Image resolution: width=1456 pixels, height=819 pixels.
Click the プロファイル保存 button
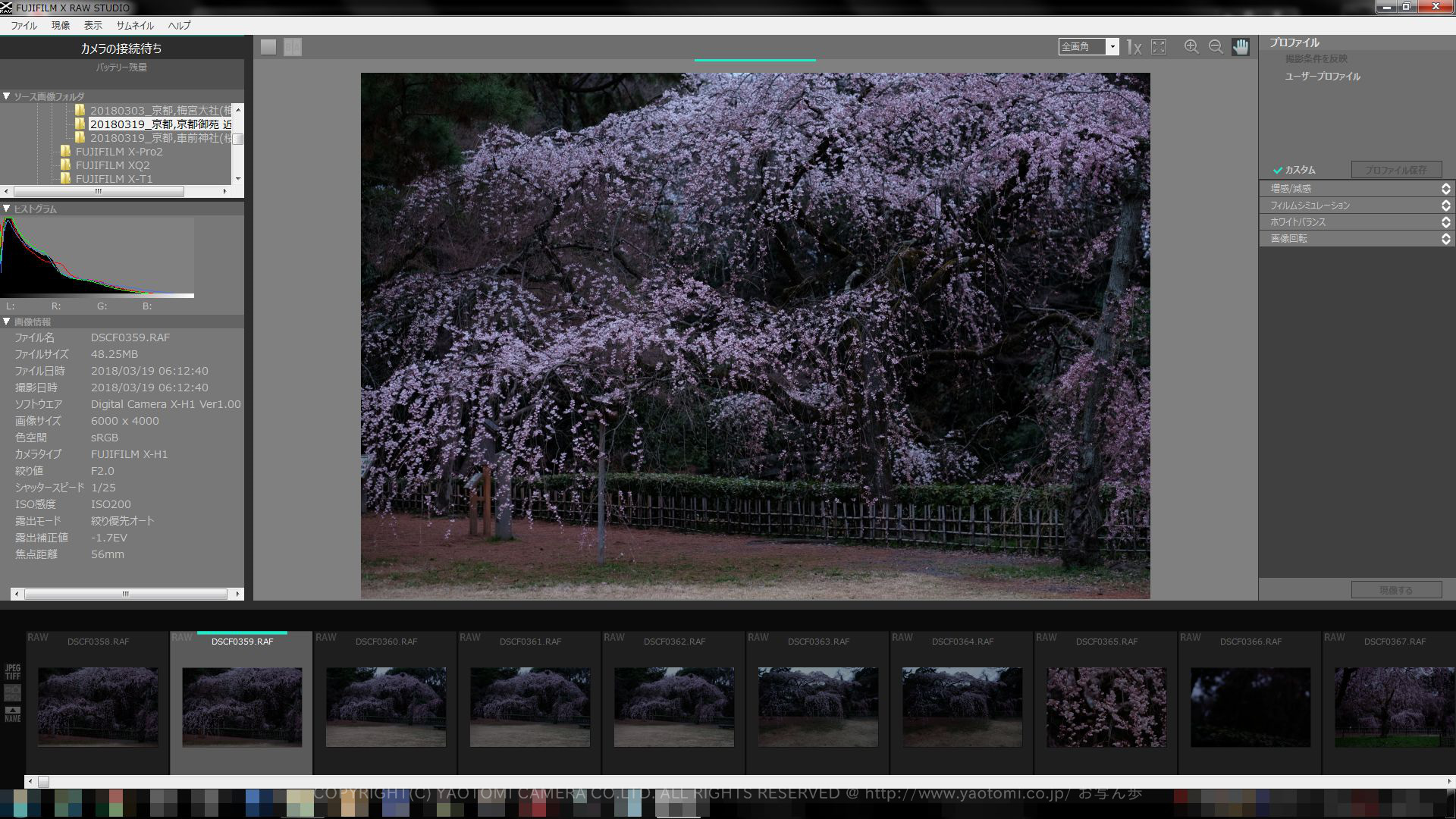coord(1396,170)
